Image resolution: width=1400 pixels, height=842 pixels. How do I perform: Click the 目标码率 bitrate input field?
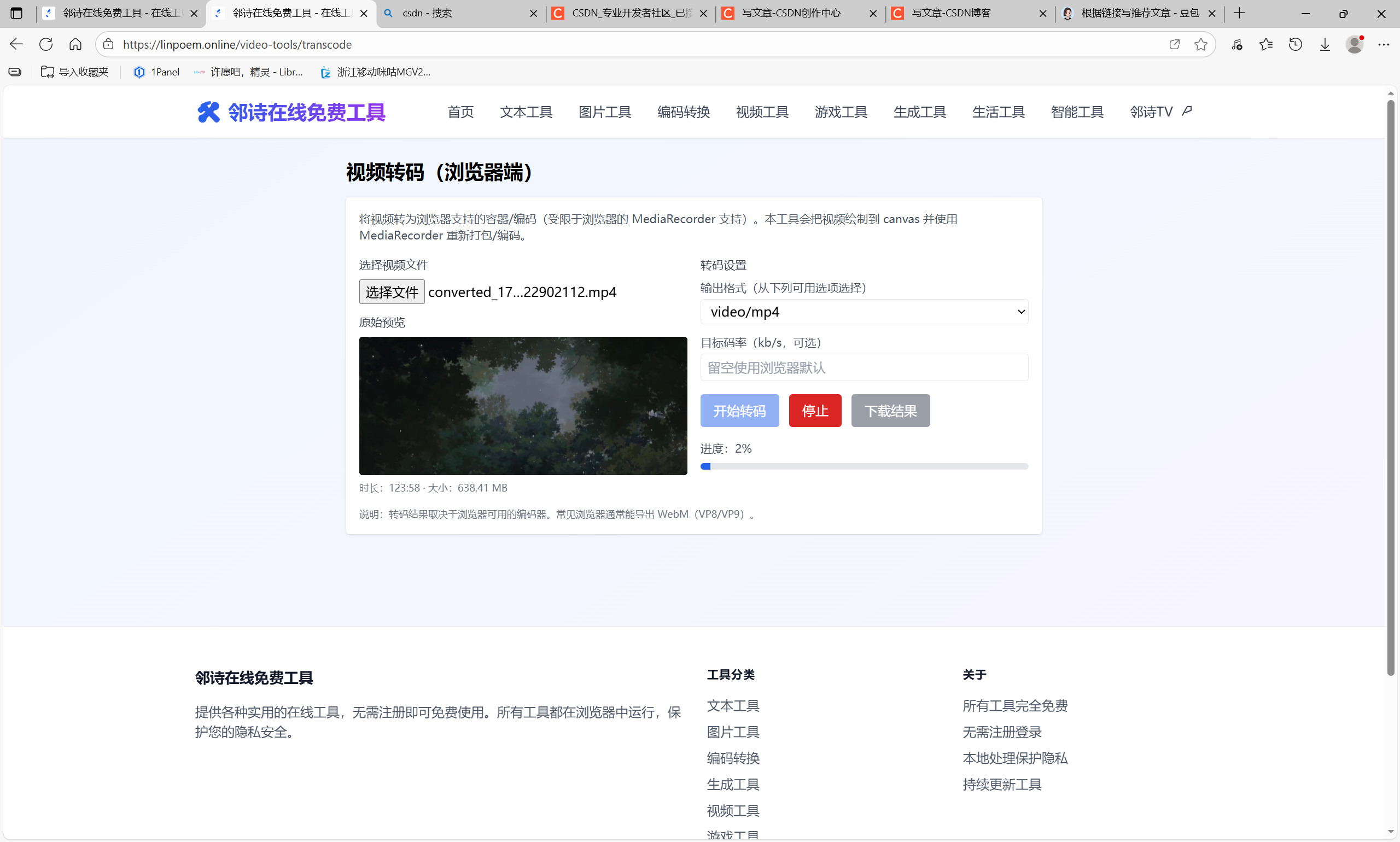click(863, 367)
